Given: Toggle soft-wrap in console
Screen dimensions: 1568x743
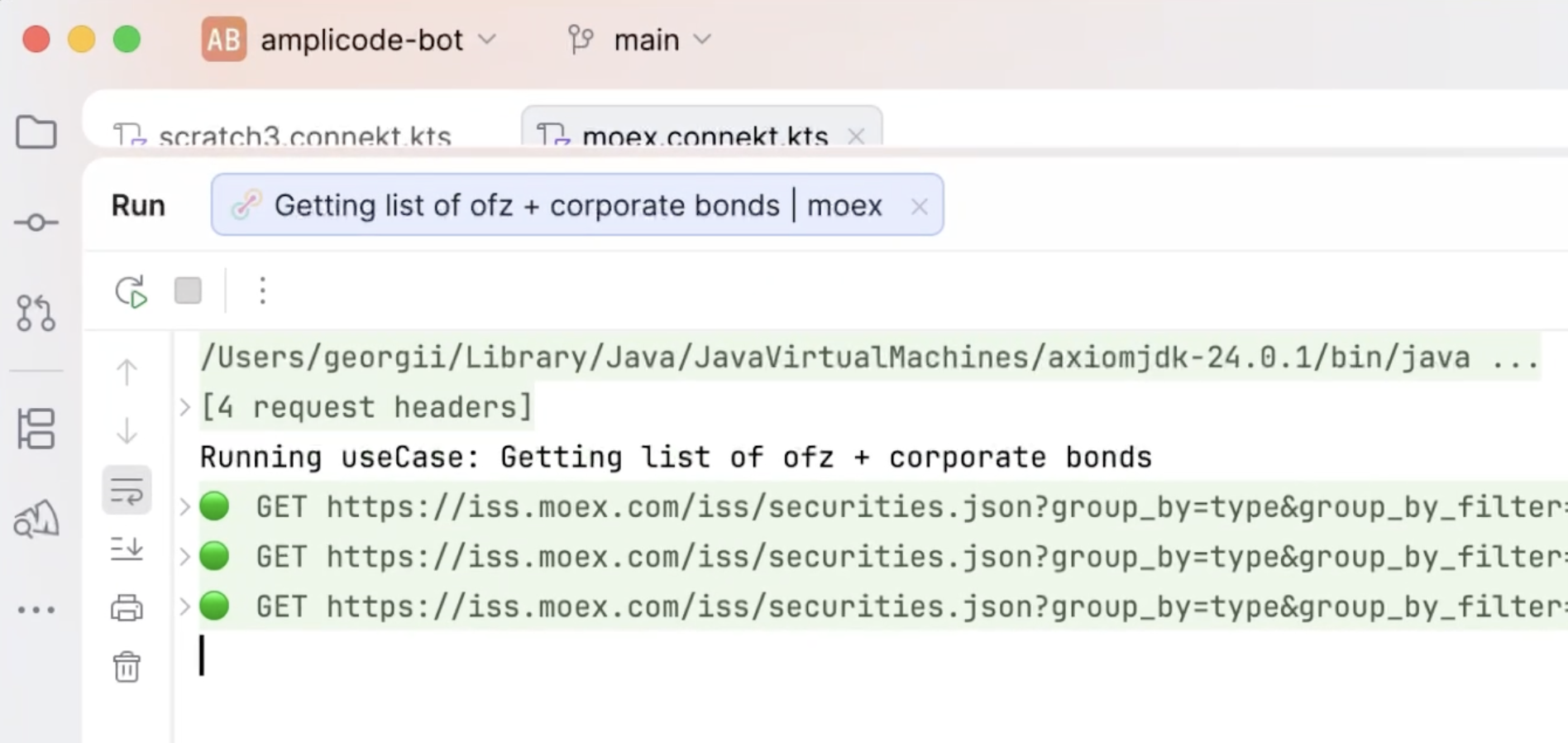Looking at the screenshot, I should tap(127, 491).
